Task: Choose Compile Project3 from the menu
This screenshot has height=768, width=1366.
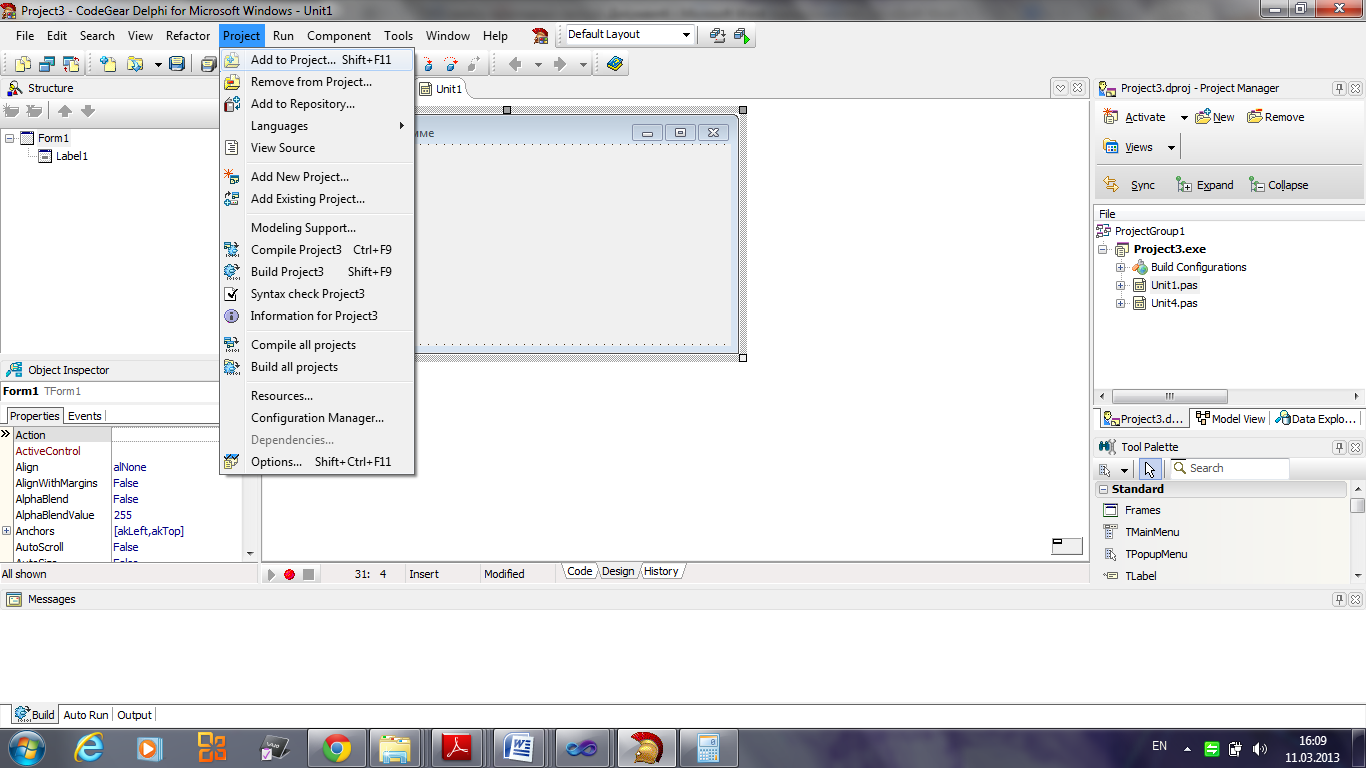Action: pyautogui.click(x=317, y=250)
